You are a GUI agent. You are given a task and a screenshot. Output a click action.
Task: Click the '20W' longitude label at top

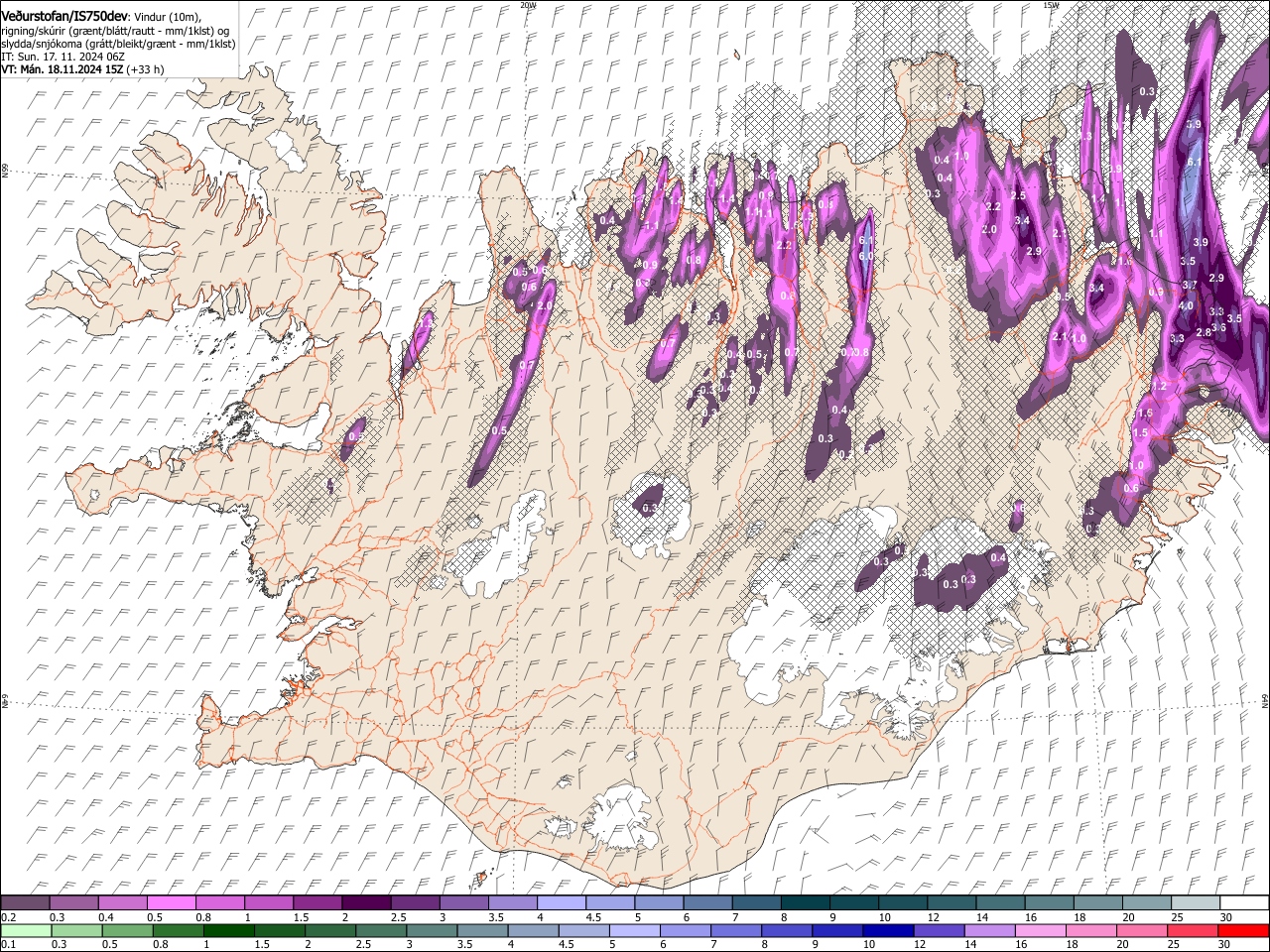click(x=528, y=5)
